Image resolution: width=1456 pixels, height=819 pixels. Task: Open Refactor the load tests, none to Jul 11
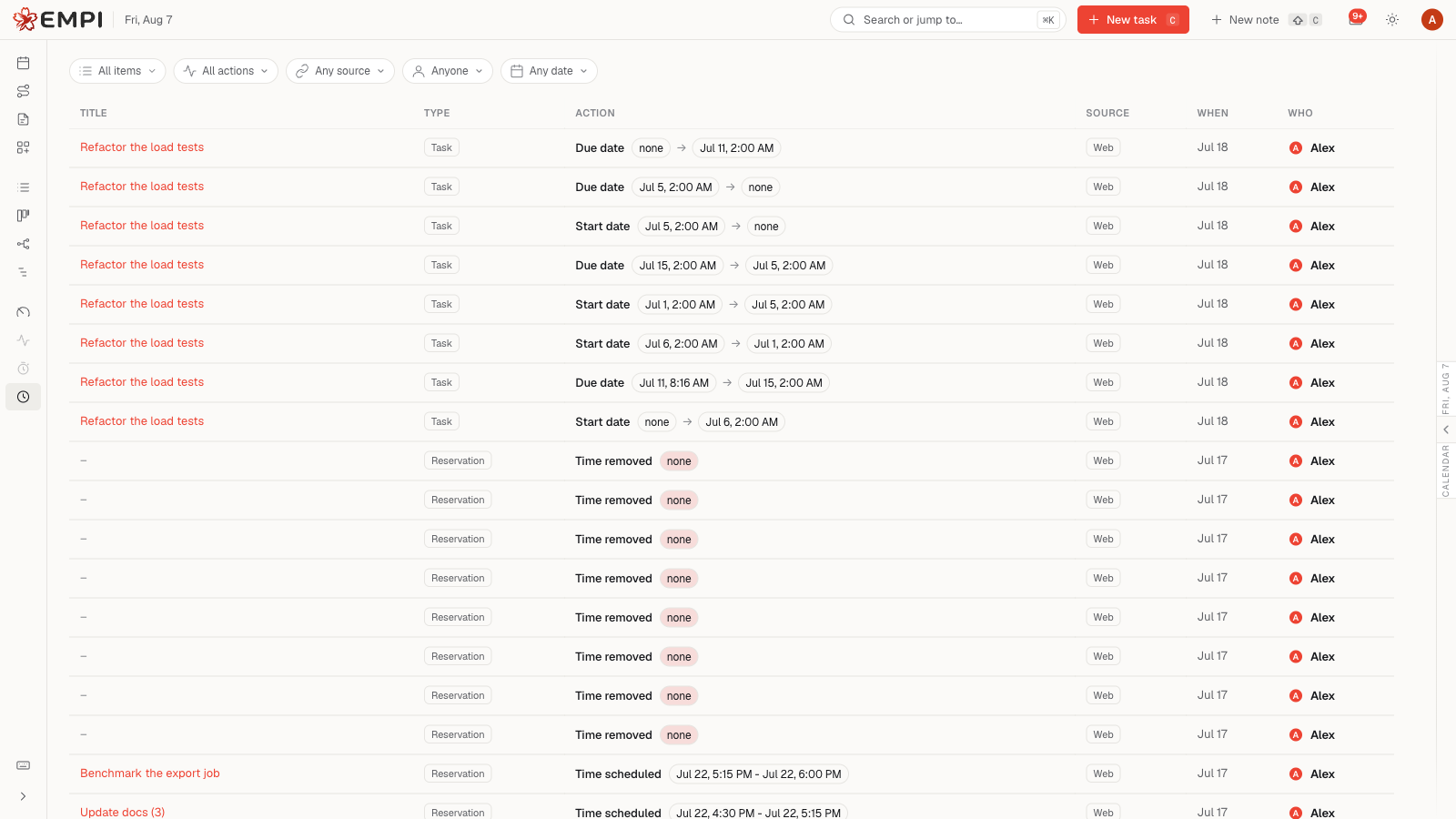[x=142, y=147]
